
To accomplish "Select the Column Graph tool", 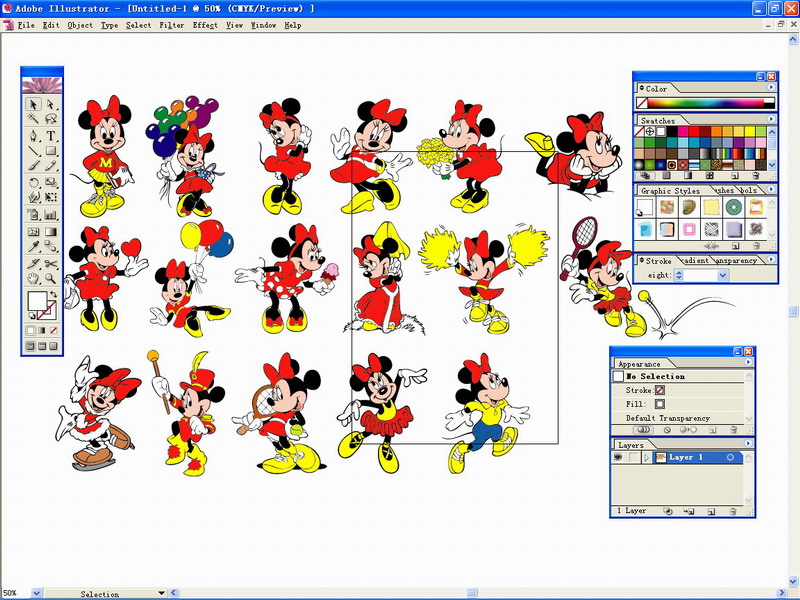I will [x=51, y=215].
